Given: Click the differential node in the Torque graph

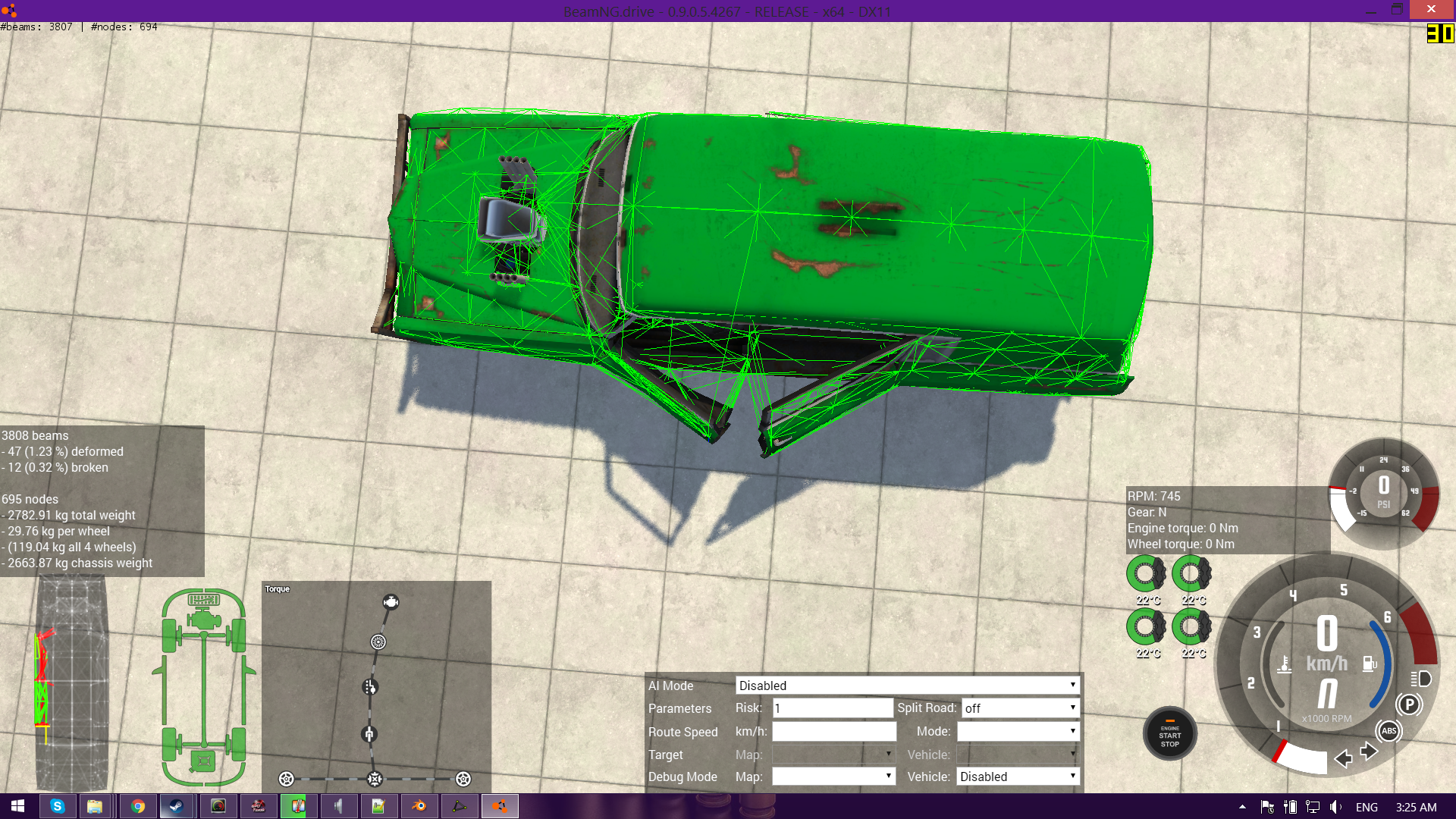Looking at the screenshot, I should 375,779.
